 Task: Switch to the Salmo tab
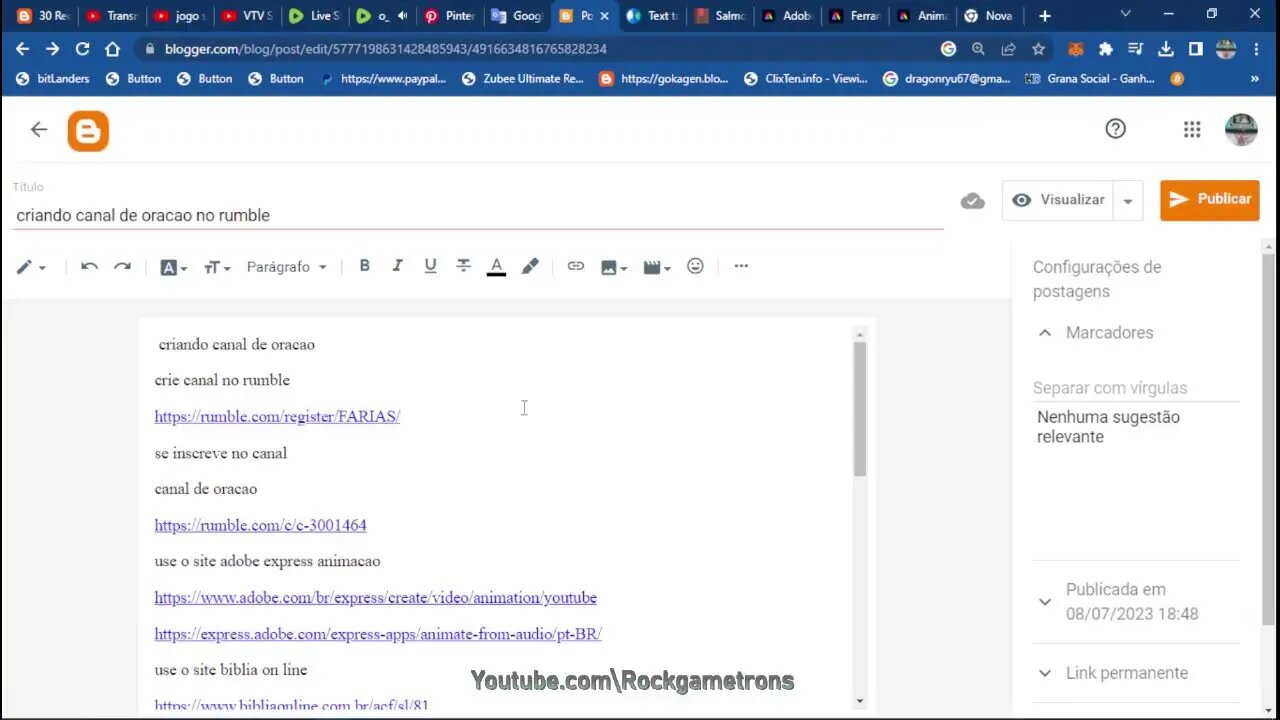[x=721, y=15]
